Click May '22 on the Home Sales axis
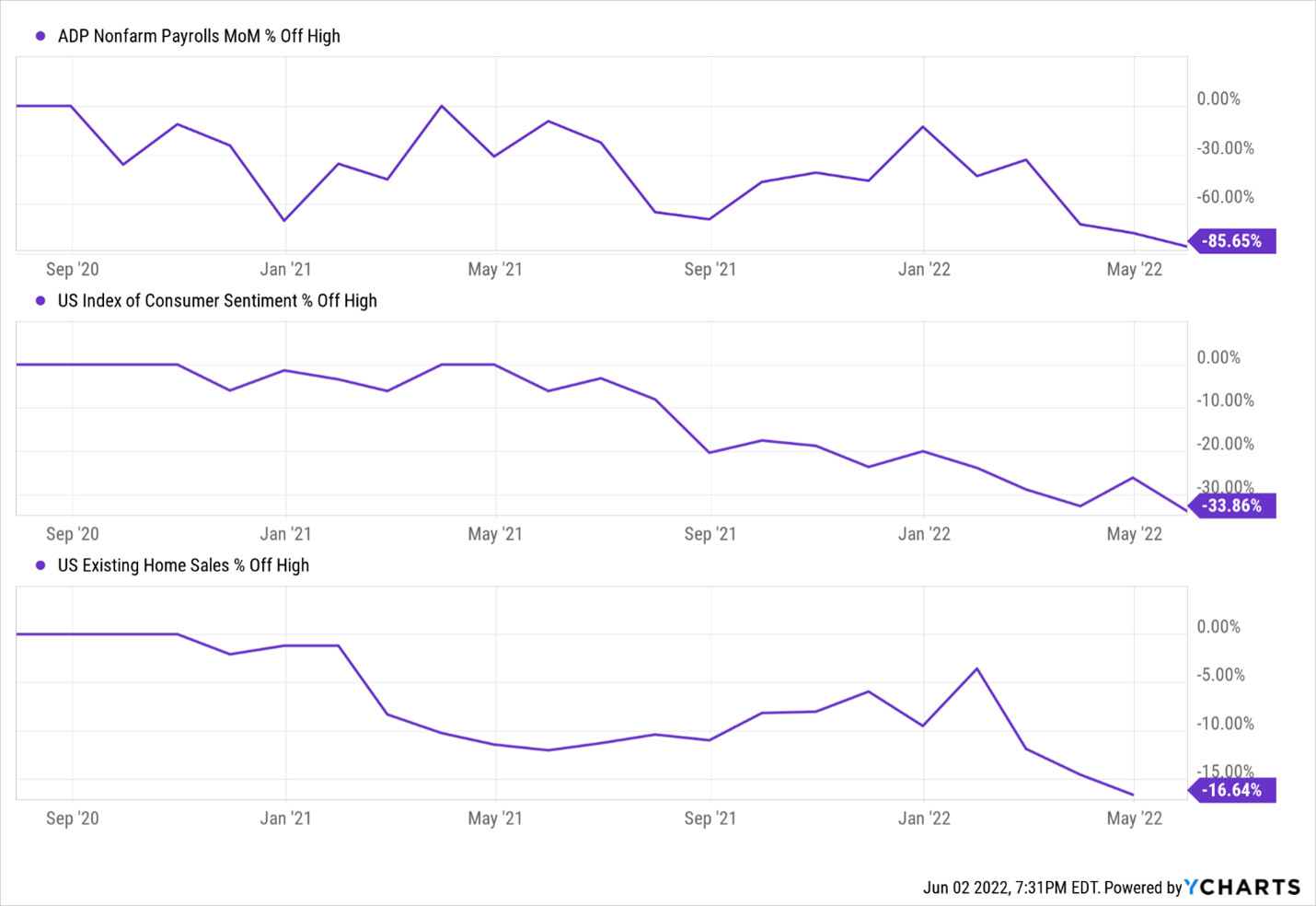Viewport: 1316px width, 906px height. click(1134, 819)
